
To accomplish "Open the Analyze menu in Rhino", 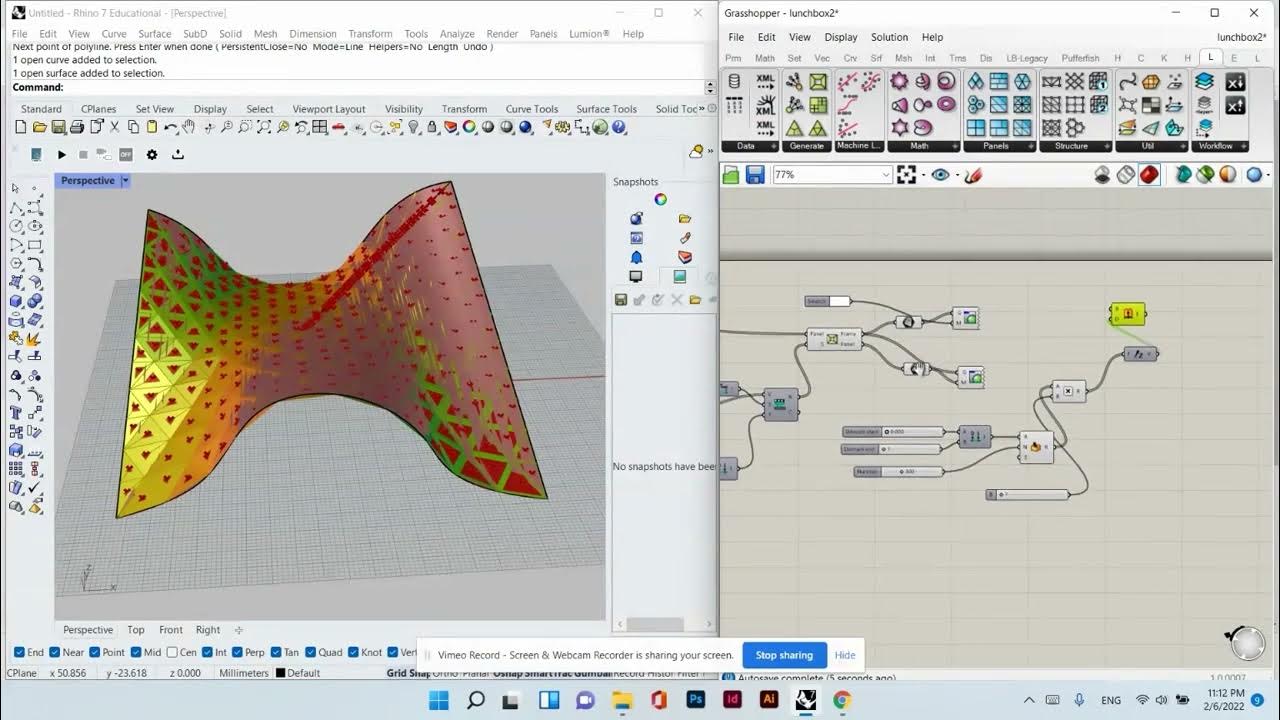I will tap(457, 34).
